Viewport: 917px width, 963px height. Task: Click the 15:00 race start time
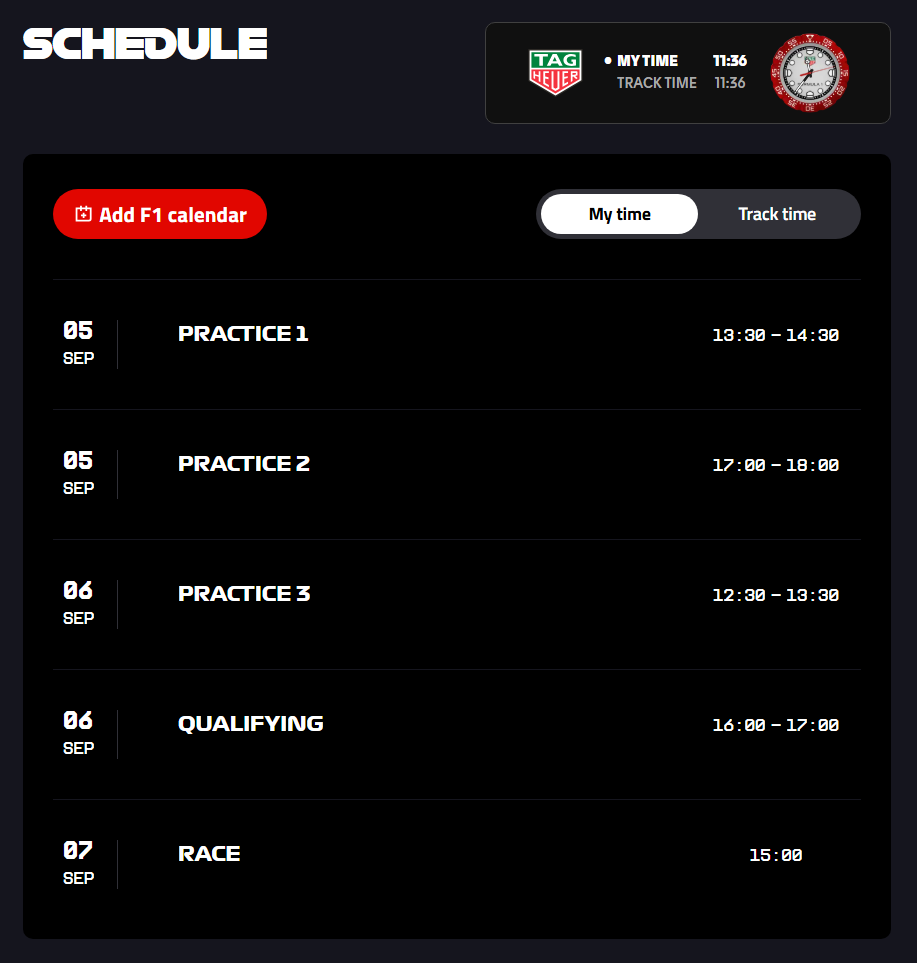pos(775,856)
